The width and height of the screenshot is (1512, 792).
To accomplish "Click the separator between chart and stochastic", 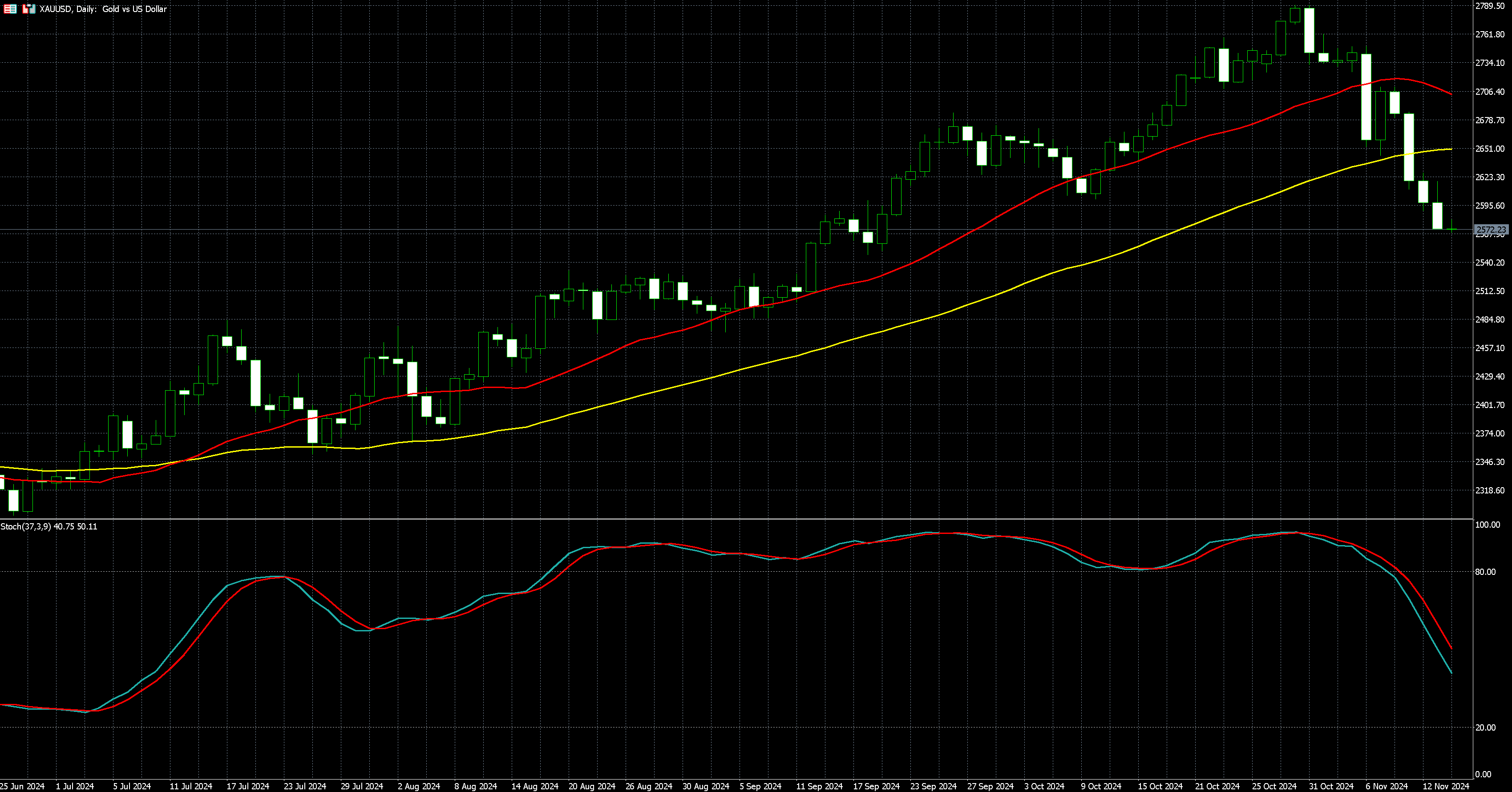I will [x=734, y=519].
